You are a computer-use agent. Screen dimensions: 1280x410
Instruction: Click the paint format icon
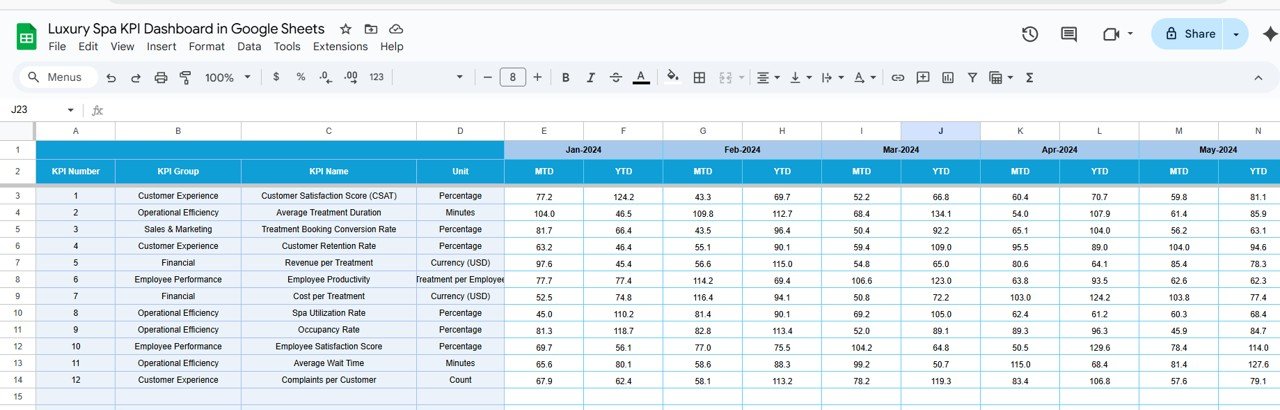(x=185, y=77)
